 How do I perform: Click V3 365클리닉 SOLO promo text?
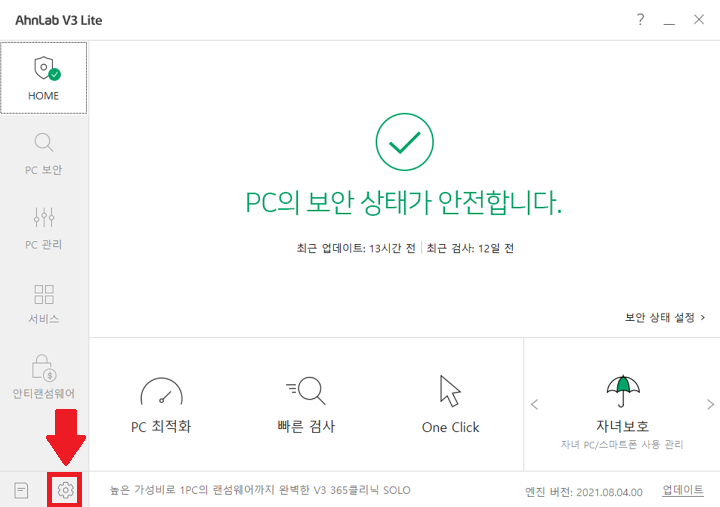pyautogui.click(x=260, y=490)
